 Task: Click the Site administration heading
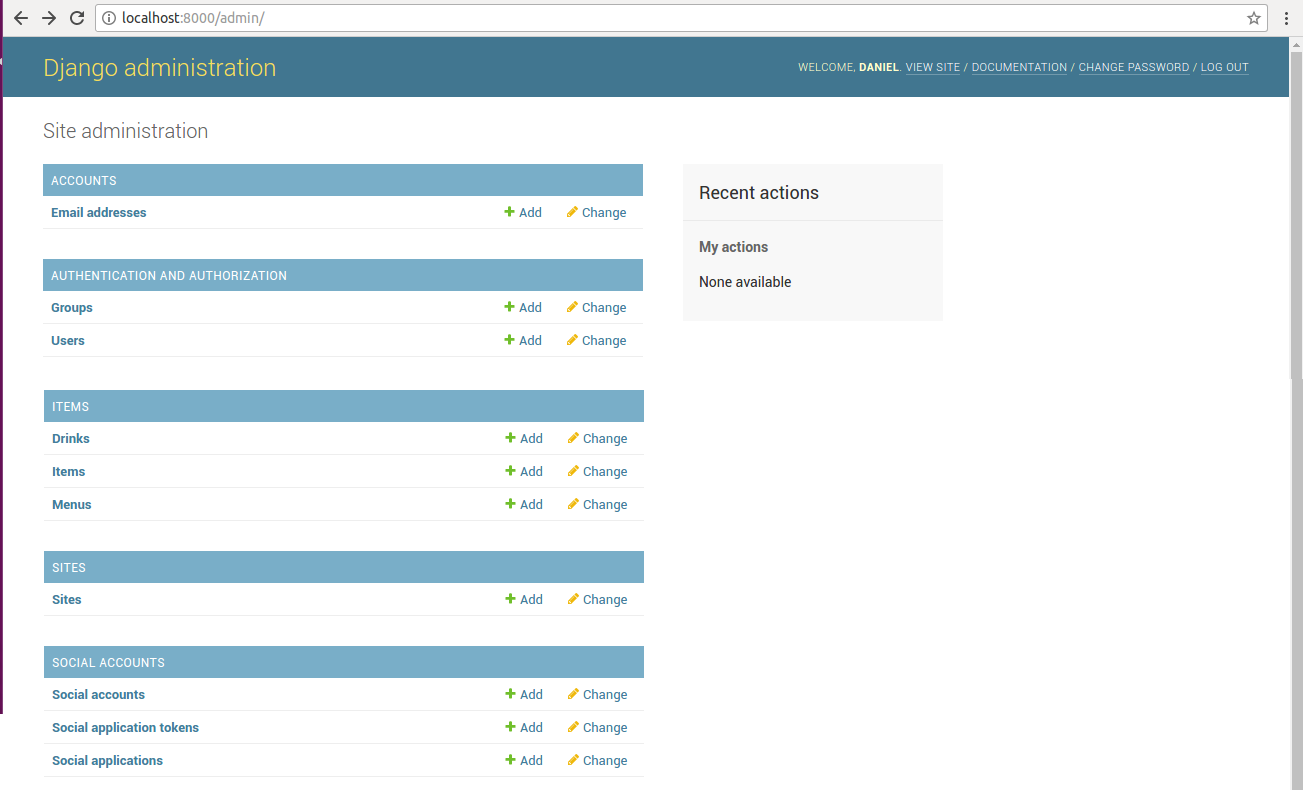click(x=125, y=131)
